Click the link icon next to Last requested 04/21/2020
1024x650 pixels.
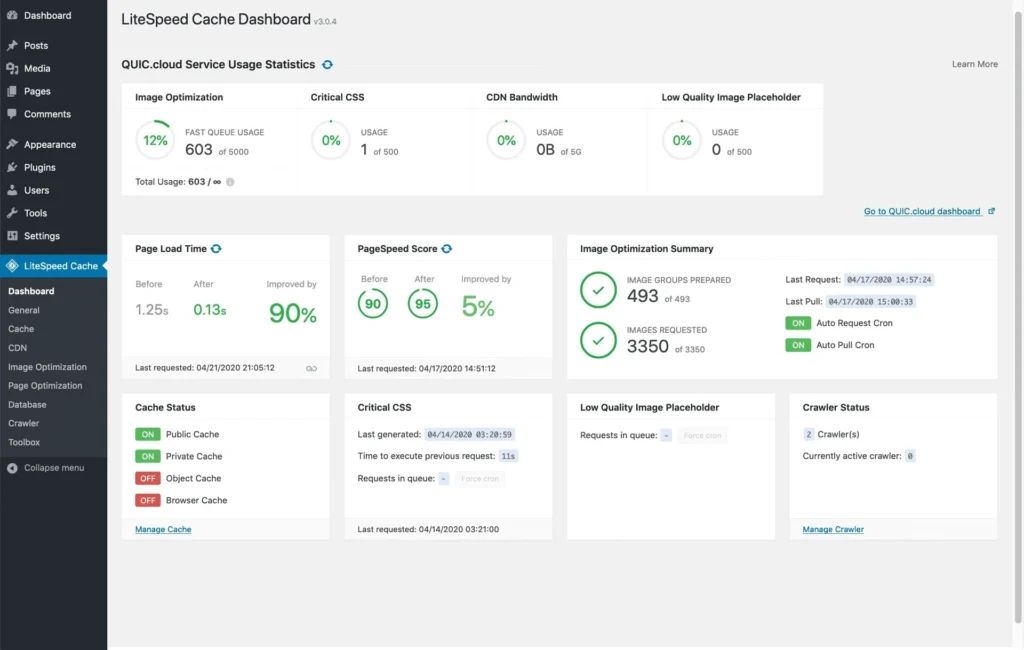point(312,368)
